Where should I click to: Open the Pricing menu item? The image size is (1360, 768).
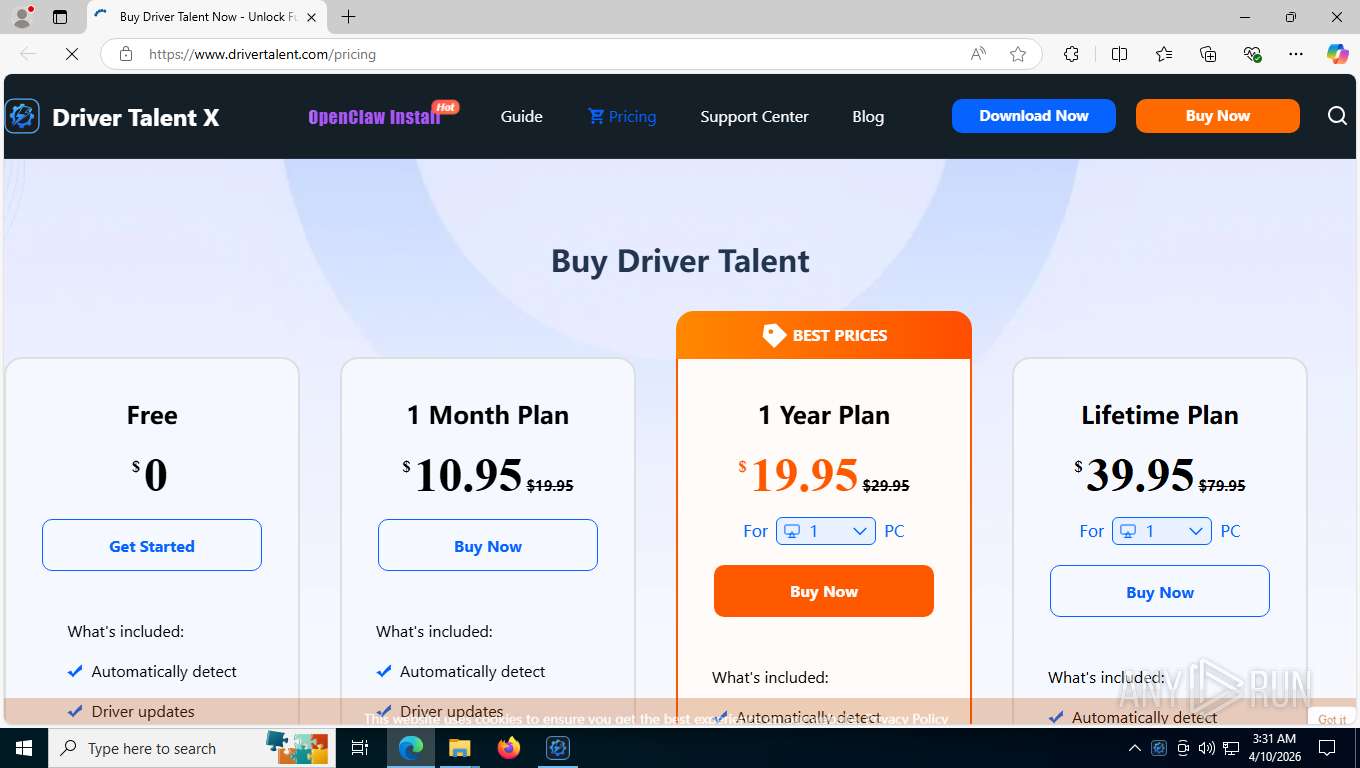click(622, 117)
